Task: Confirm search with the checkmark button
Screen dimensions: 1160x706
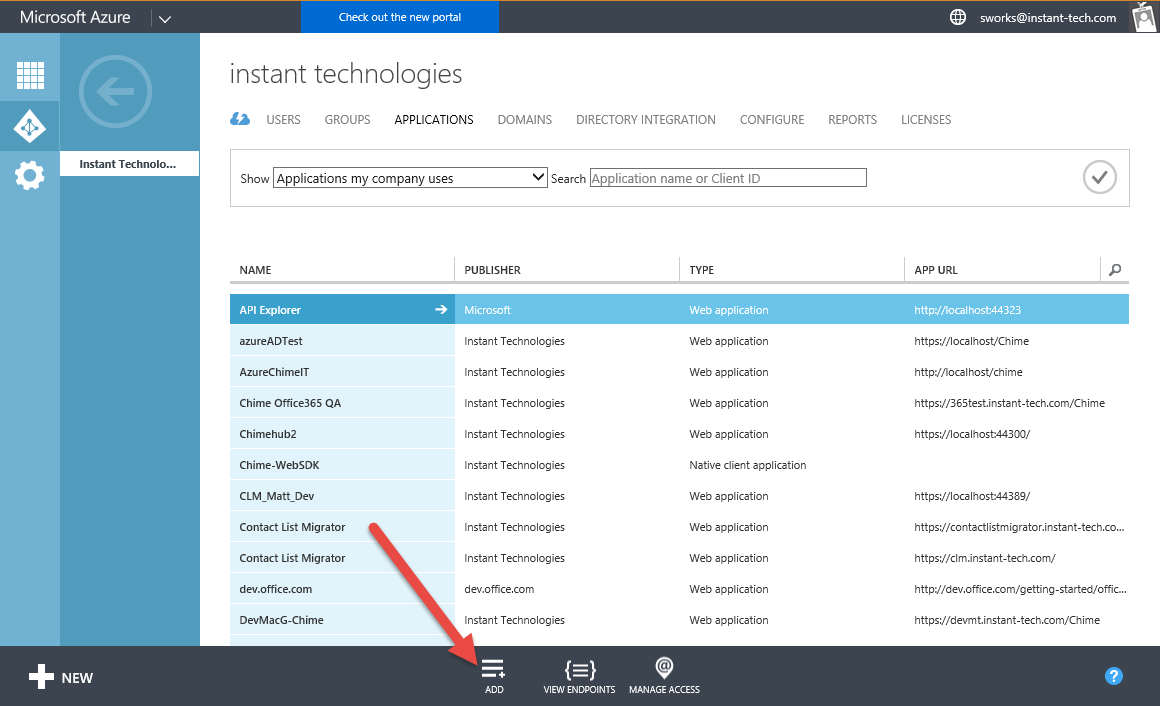Action: coord(1099,178)
